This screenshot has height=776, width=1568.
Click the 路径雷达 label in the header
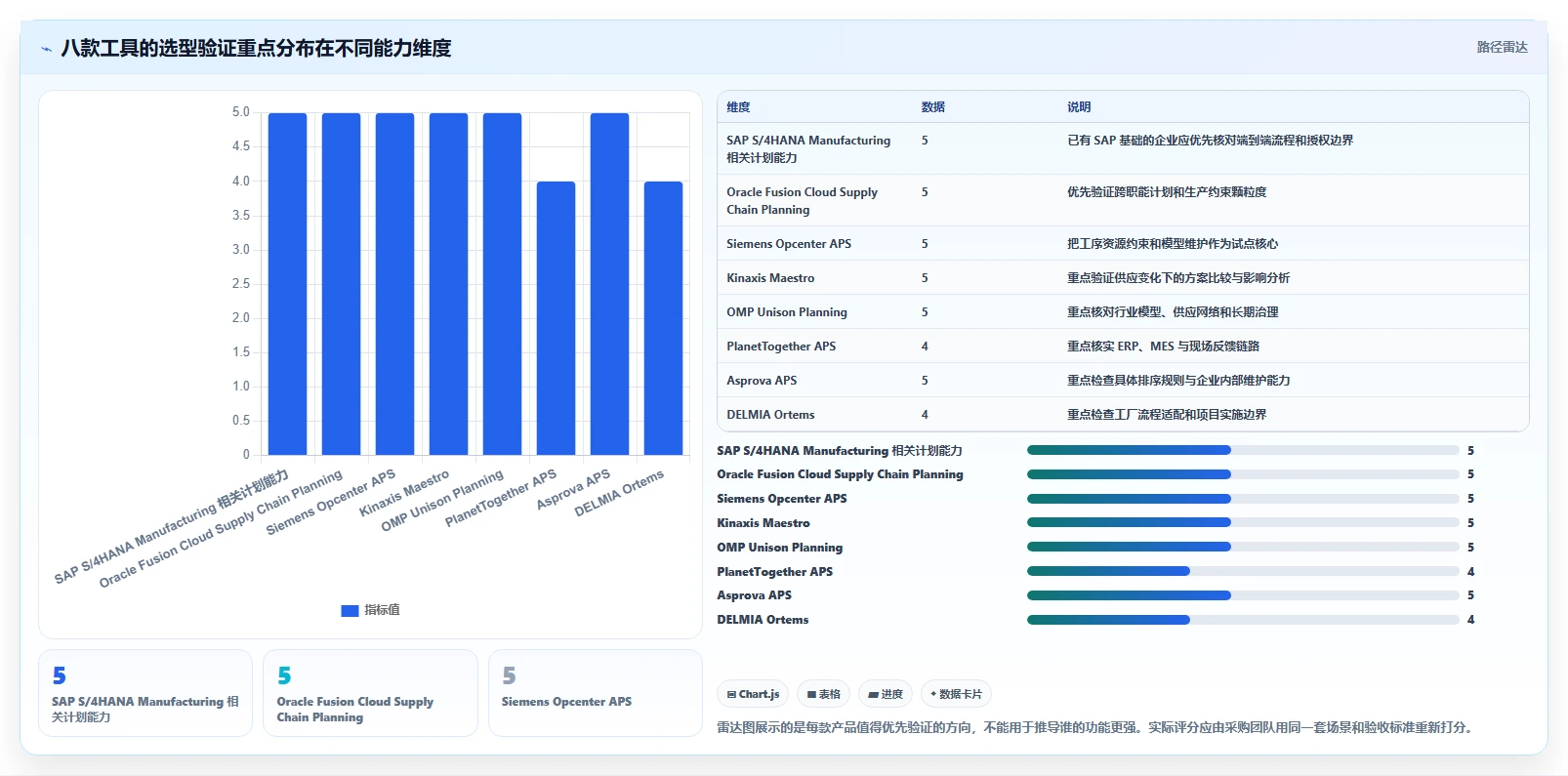click(1502, 47)
